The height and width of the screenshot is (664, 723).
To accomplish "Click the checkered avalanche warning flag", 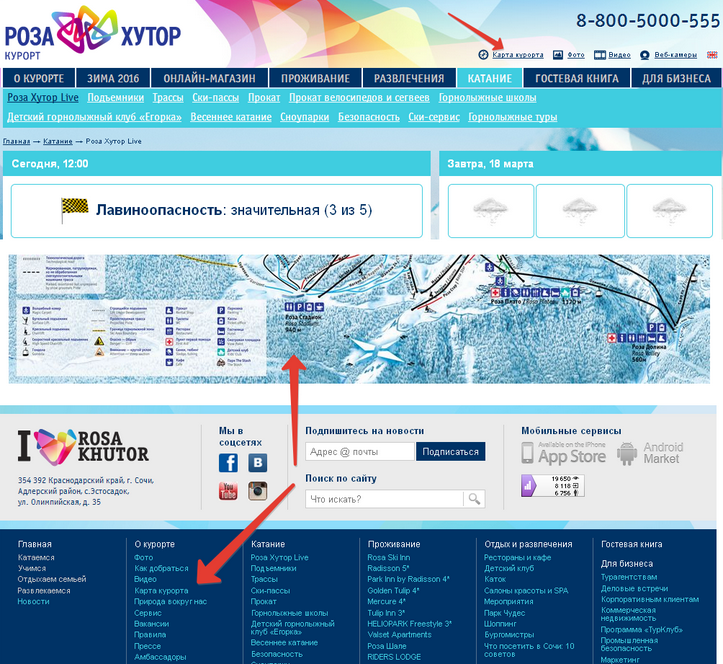I will (75, 210).
